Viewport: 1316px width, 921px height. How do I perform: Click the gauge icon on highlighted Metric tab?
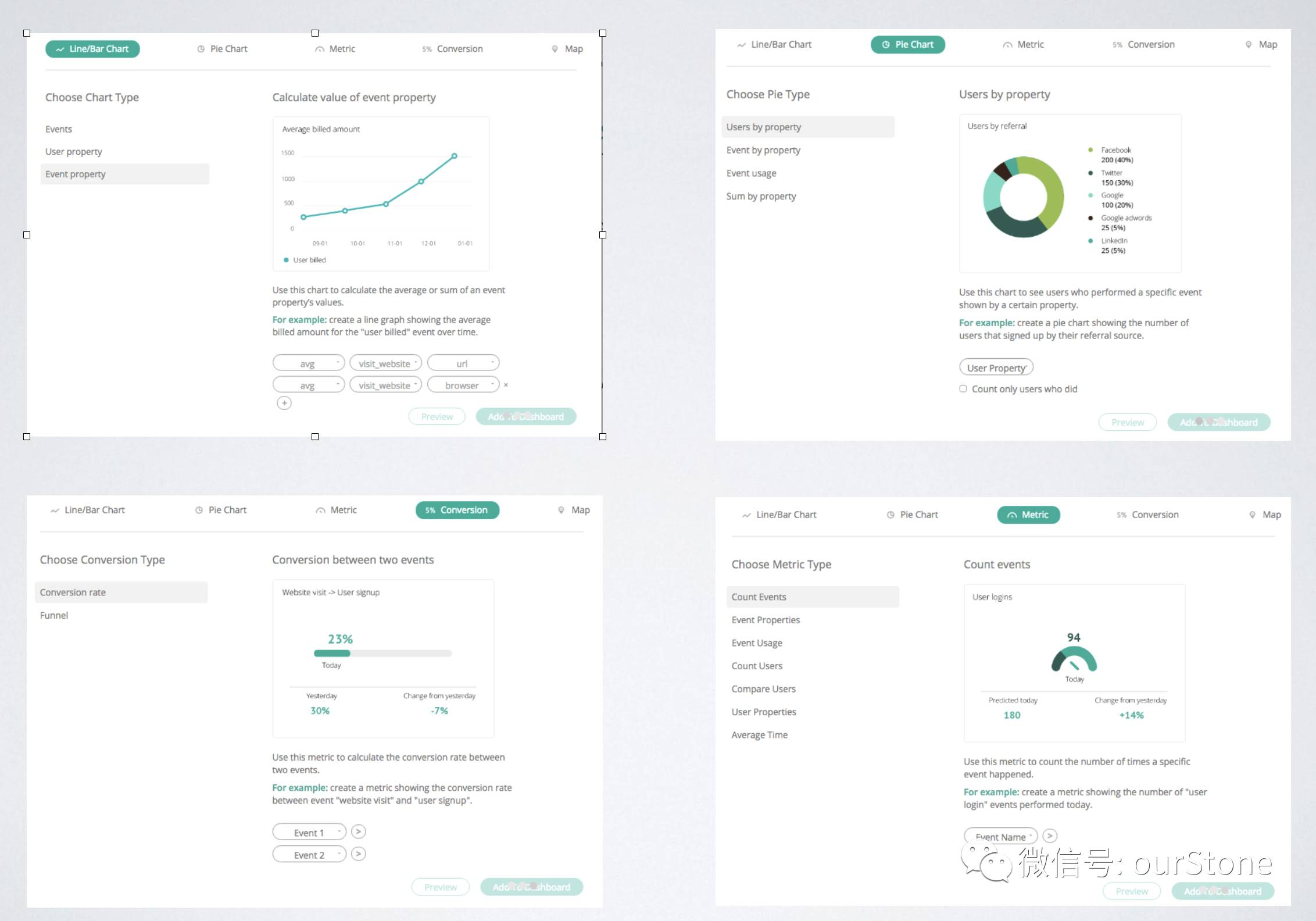(x=1012, y=515)
